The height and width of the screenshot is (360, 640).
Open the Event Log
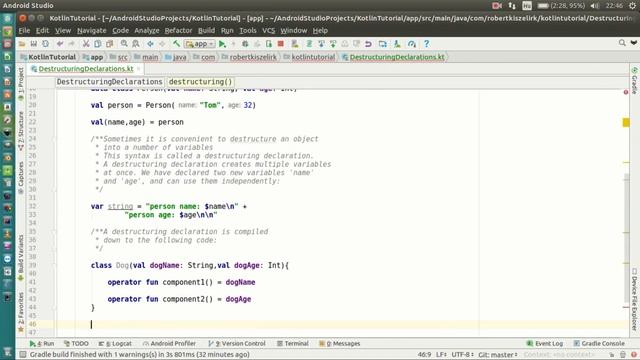tap(545, 344)
